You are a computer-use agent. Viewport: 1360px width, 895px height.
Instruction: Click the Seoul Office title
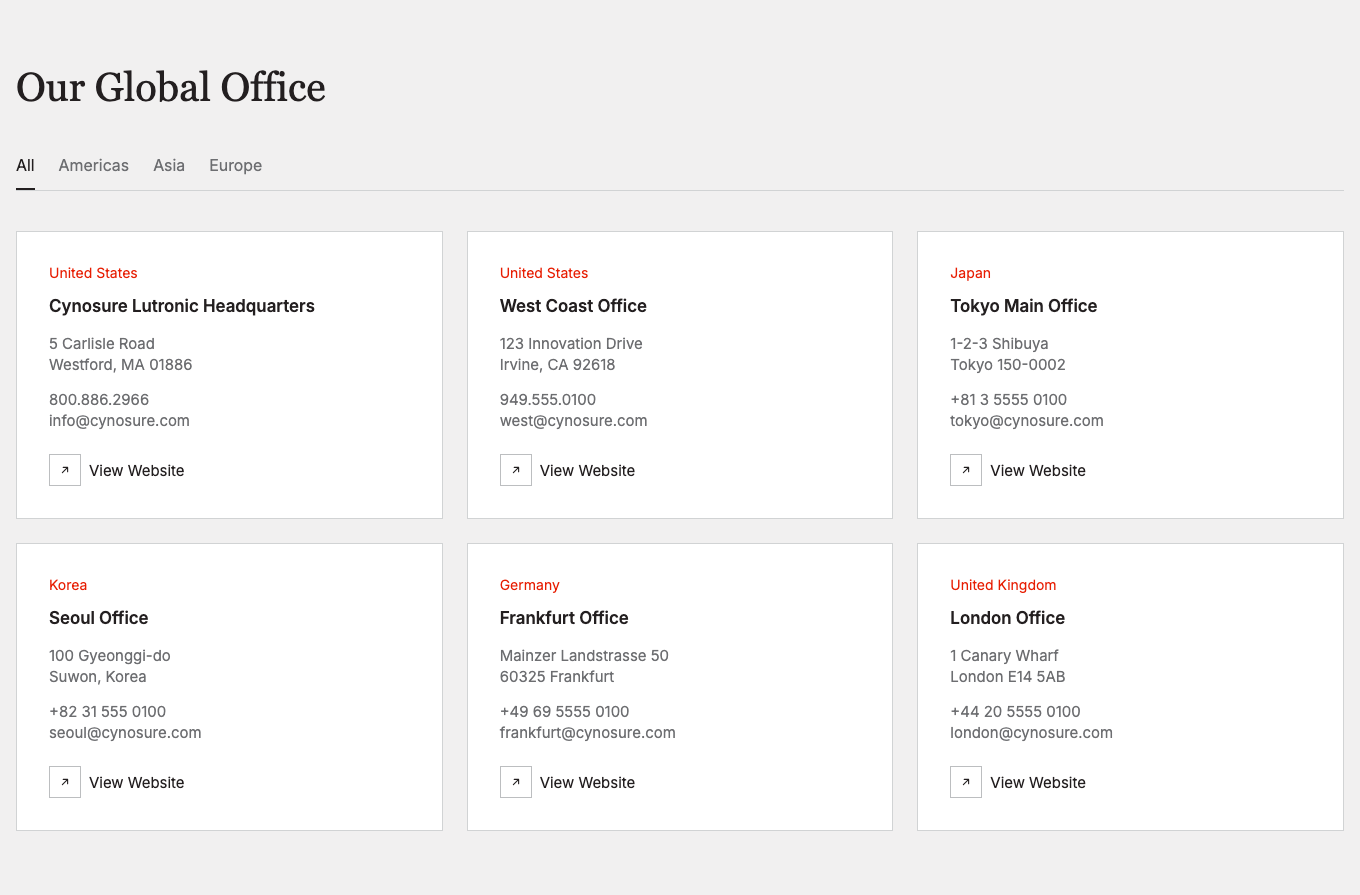(x=99, y=618)
